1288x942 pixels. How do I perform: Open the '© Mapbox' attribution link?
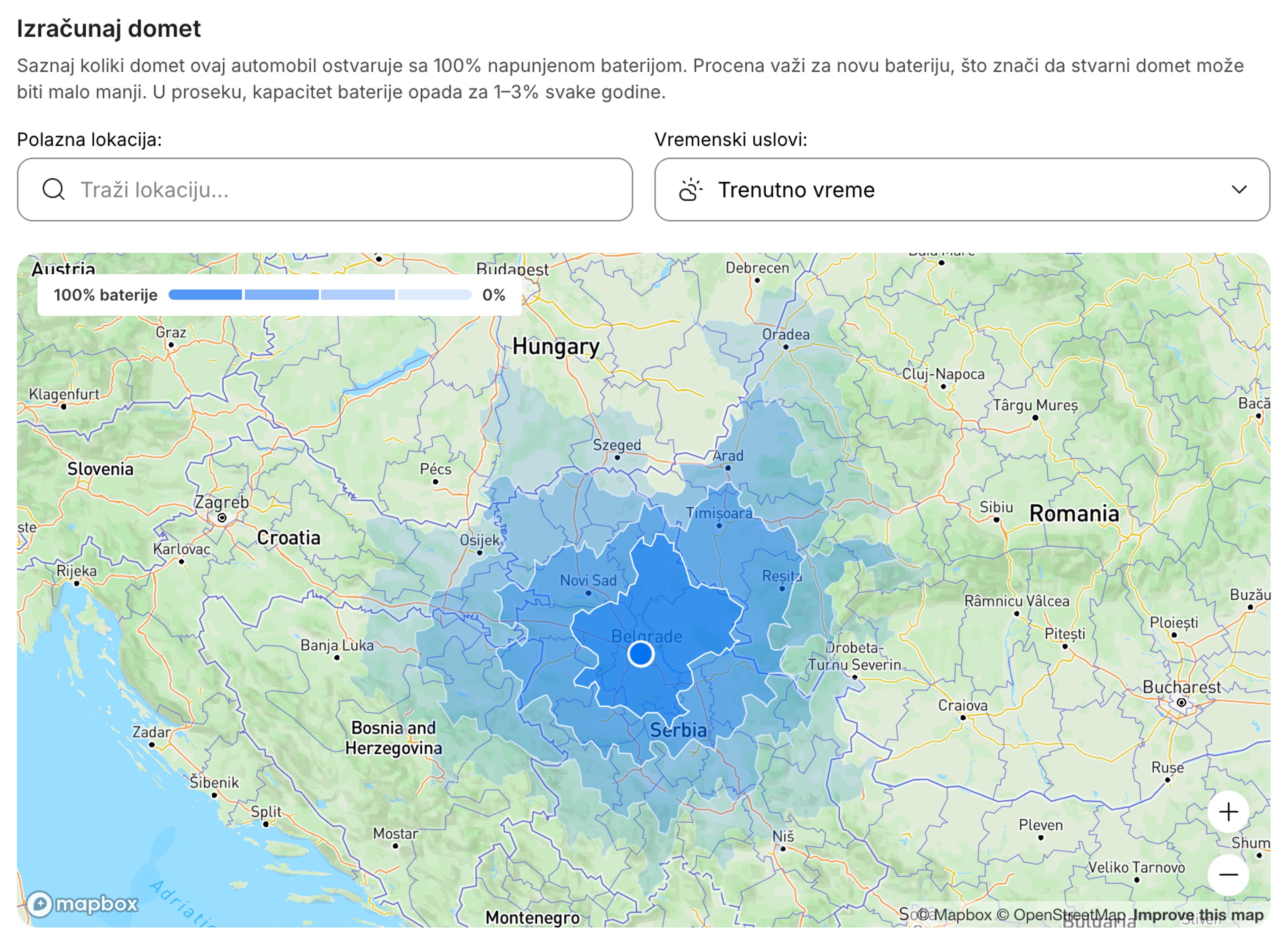pyautogui.click(x=955, y=915)
